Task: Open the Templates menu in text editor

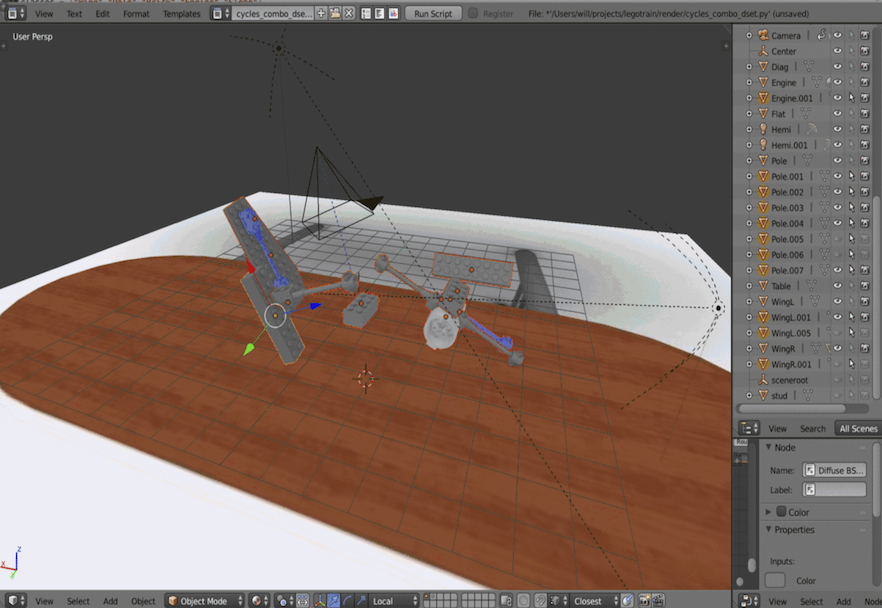Action: click(181, 14)
